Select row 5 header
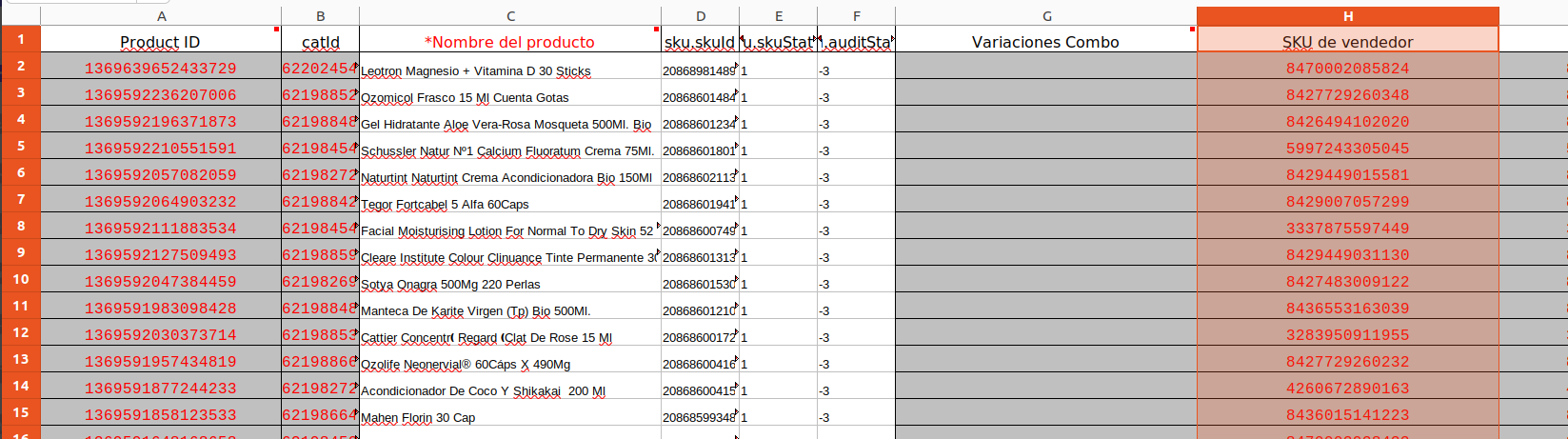Screen dimensions: 1568x439 (20, 146)
